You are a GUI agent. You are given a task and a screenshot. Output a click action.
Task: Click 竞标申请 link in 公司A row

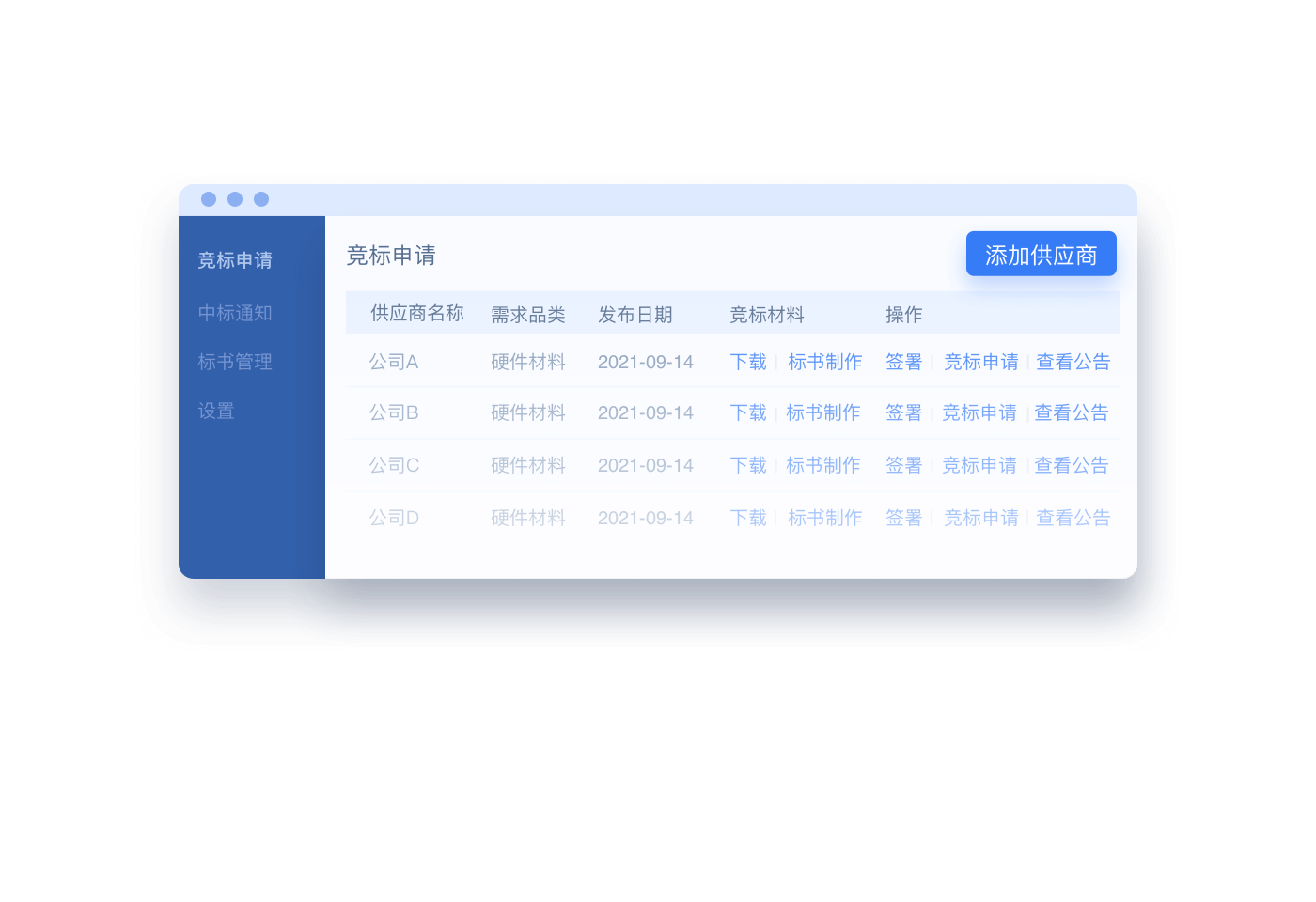coord(980,362)
